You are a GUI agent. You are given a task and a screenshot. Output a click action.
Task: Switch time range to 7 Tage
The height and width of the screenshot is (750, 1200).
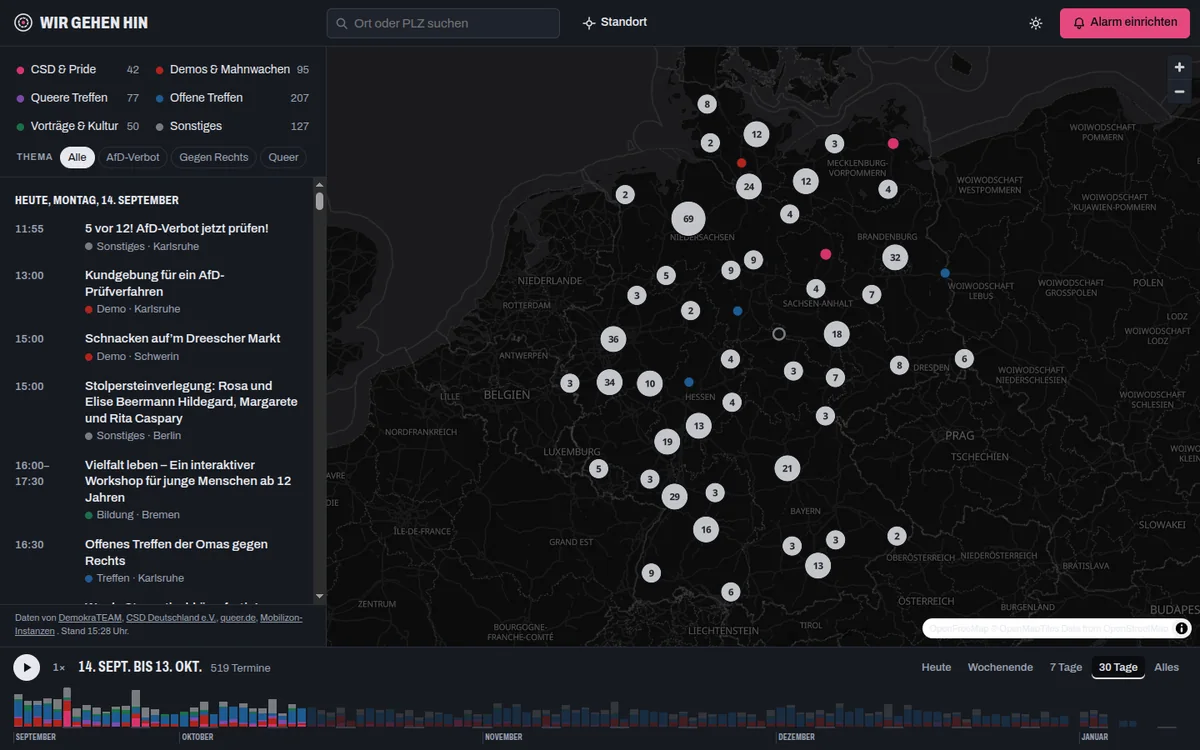coord(1065,667)
